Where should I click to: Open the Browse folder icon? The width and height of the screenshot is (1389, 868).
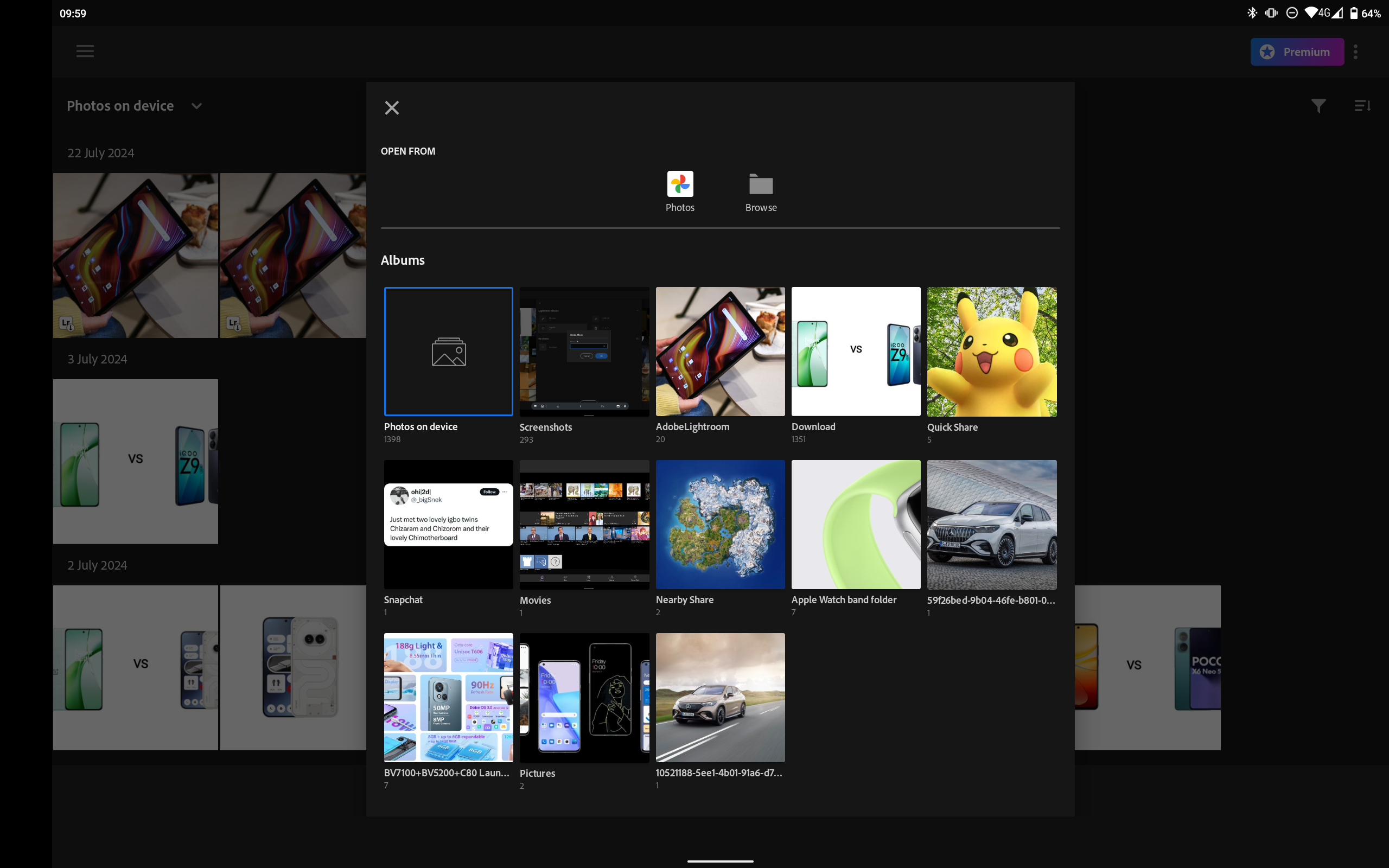point(761,184)
